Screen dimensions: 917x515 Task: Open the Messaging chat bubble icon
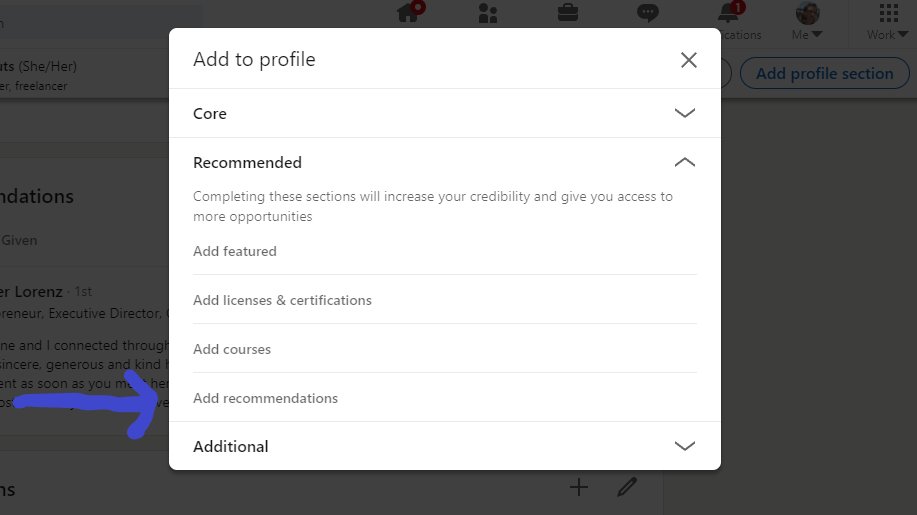tap(647, 12)
